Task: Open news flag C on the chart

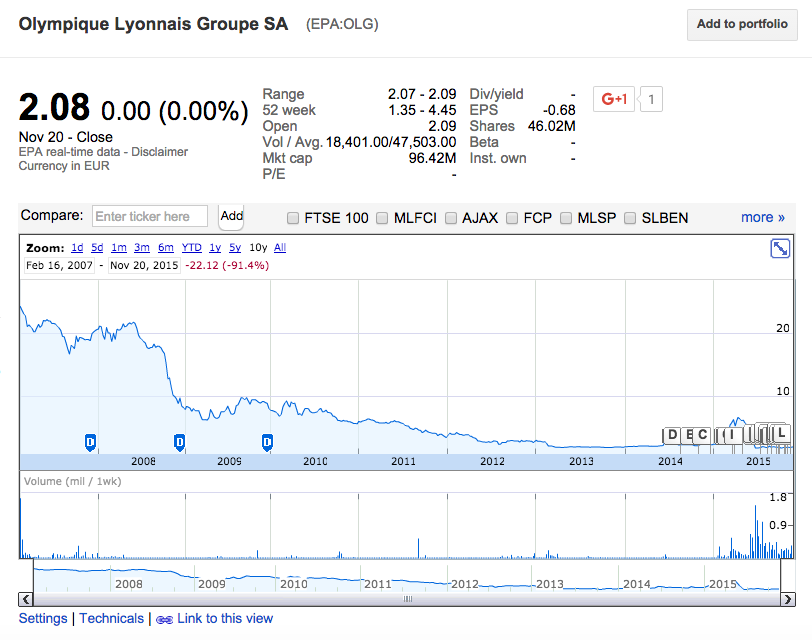Action: click(702, 435)
